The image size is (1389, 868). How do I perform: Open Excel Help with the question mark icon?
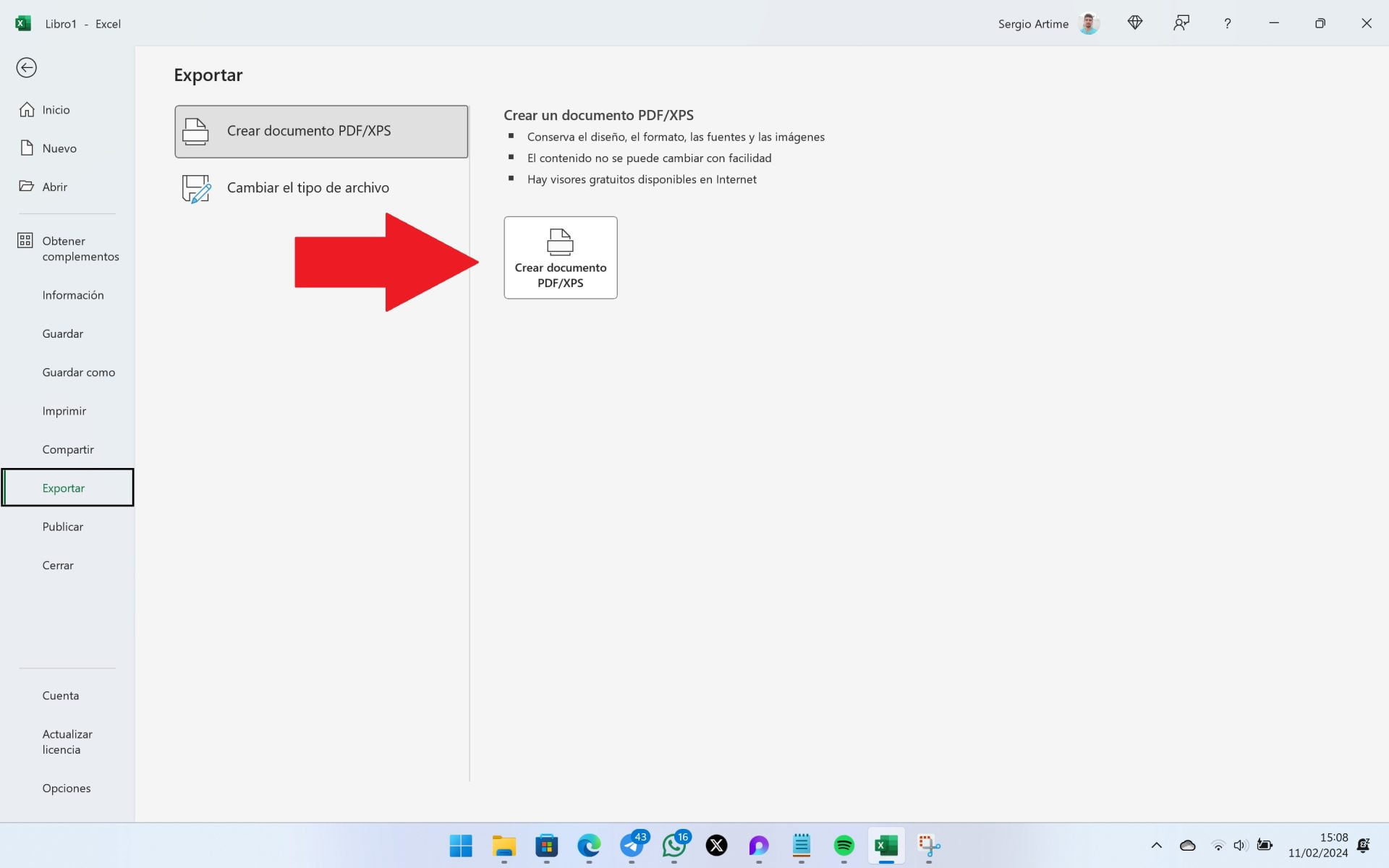tap(1227, 23)
